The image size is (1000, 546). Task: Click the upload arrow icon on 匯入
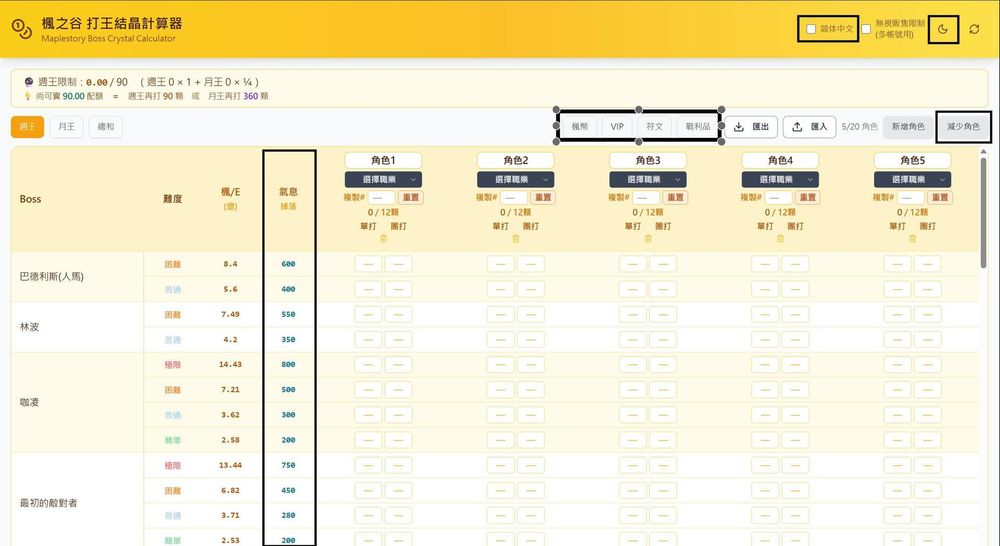[x=797, y=127]
